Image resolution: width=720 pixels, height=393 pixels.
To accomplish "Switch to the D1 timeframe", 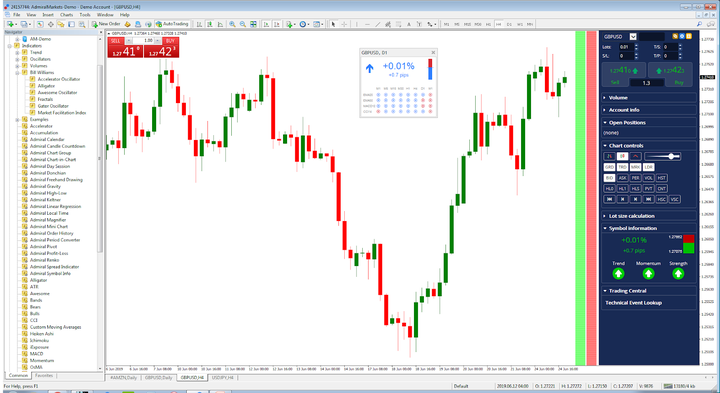I will click(x=509, y=24).
